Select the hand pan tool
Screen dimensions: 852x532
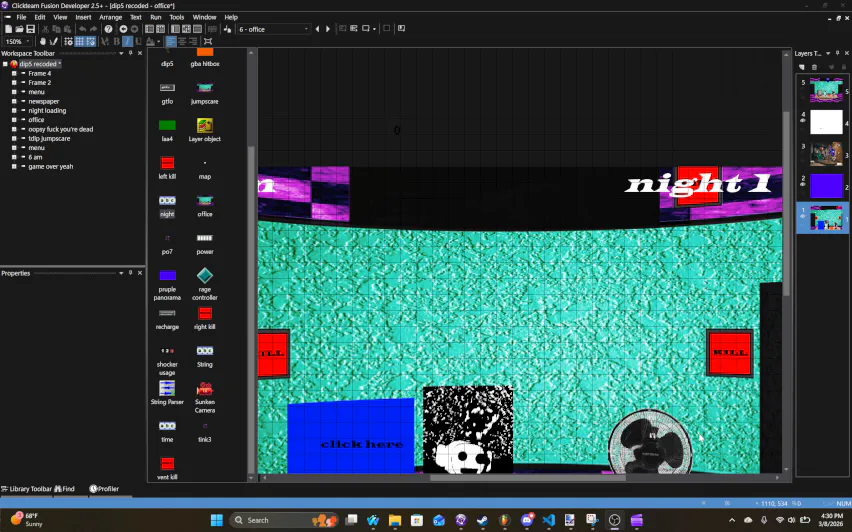[x=42, y=41]
